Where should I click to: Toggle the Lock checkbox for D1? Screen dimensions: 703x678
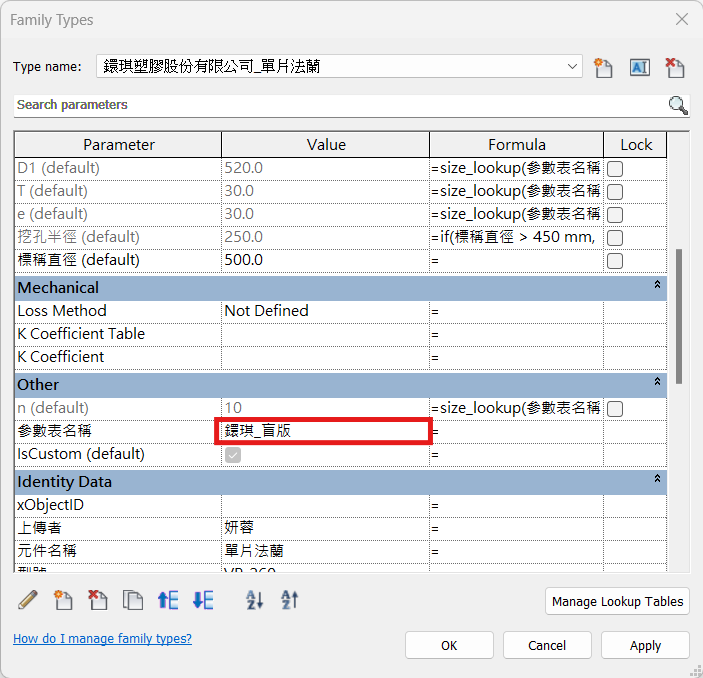[616, 168]
